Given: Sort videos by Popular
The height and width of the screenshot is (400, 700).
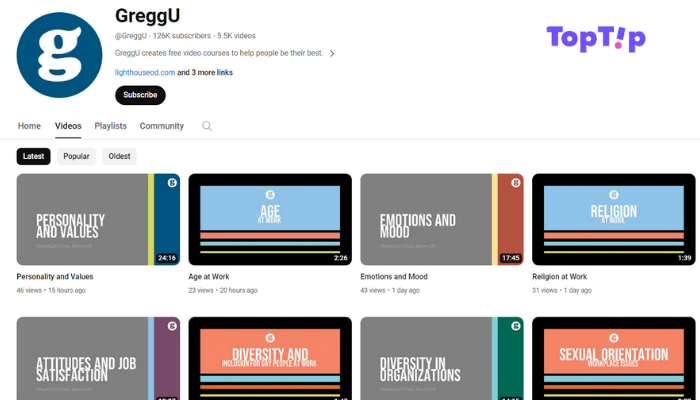Looking at the screenshot, I should [76, 156].
